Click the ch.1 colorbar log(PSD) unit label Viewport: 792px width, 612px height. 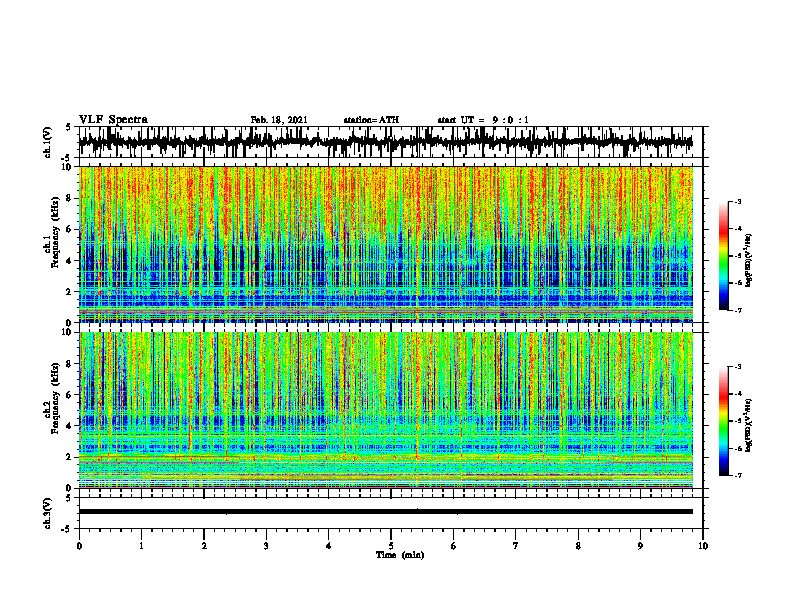pyautogui.click(x=749, y=261)
